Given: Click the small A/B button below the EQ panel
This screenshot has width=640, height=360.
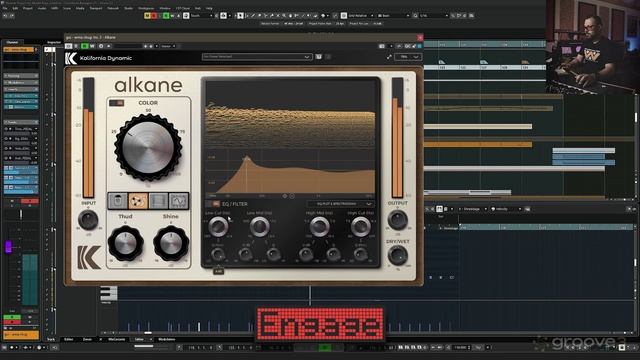Looking at the screenshot, I should (x=218, y=271).
